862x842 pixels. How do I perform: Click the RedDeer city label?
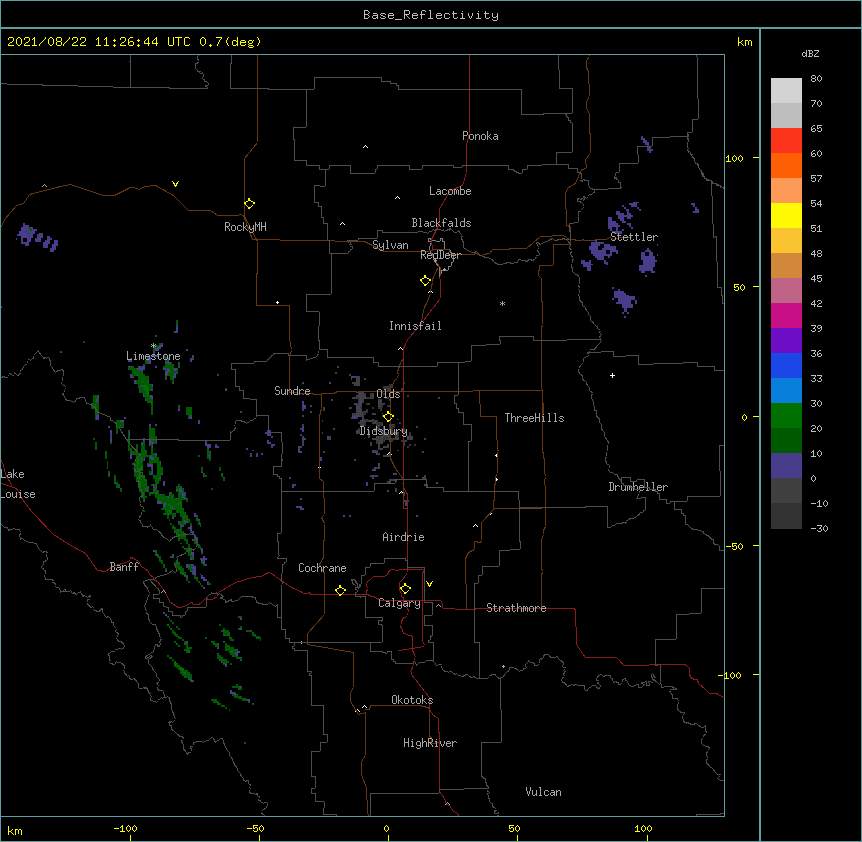click(x=440, y=255)
